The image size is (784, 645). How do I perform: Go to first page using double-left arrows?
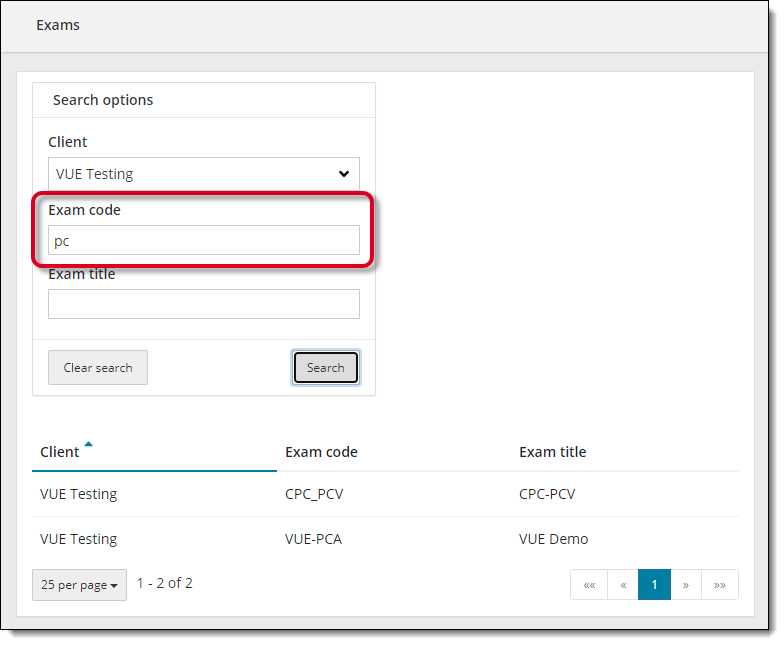(589, 585)
